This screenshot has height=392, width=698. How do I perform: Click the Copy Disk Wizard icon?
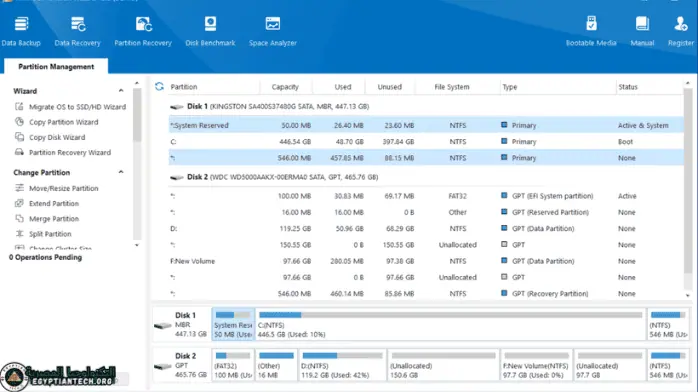pos(19,137)
